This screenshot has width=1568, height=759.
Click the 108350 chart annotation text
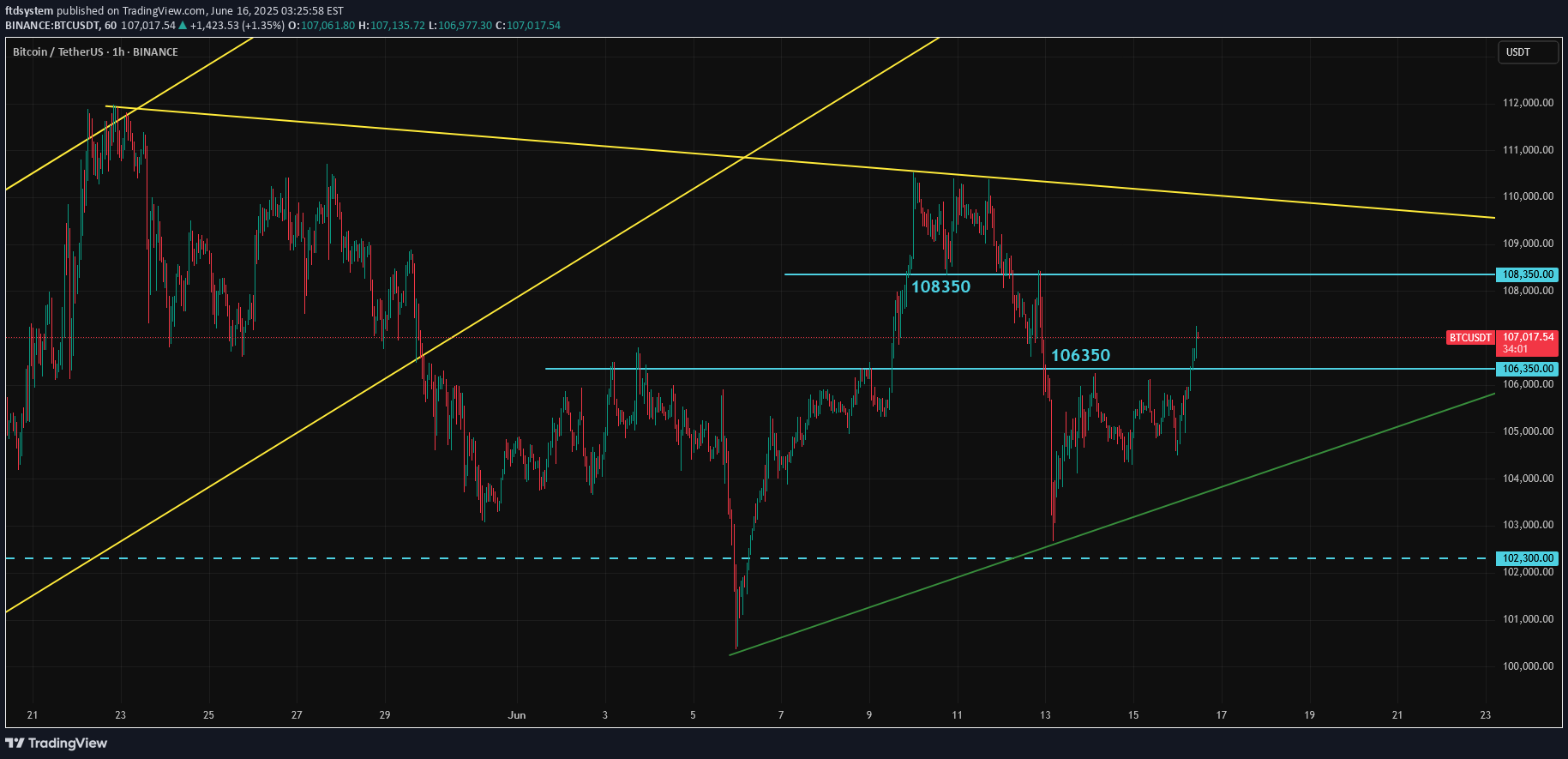[940, 287]
